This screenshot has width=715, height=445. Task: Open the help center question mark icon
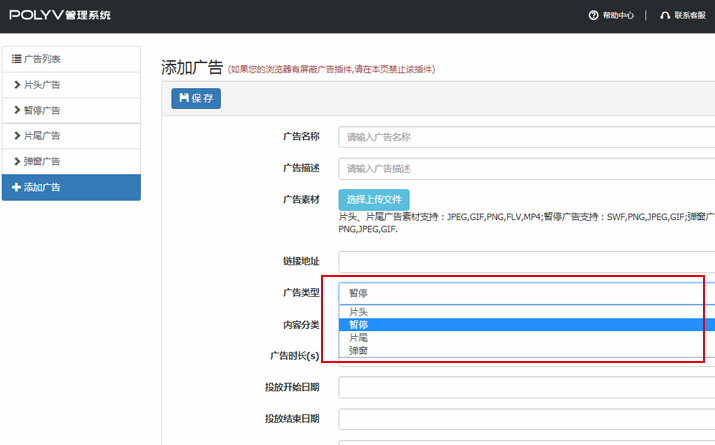click(593, 15)
